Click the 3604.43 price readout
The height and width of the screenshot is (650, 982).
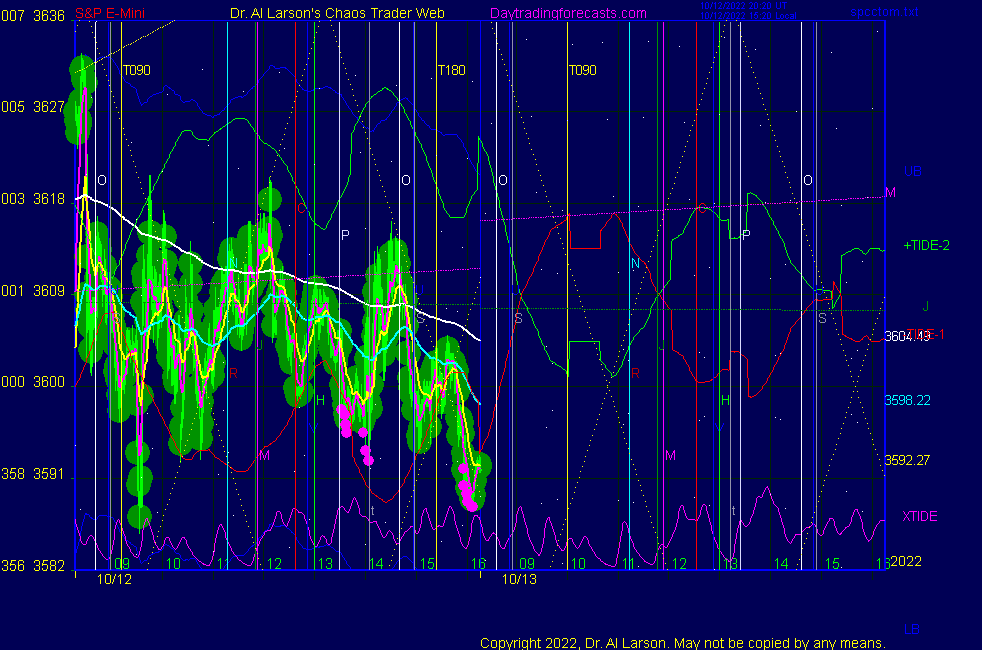tap(907, 336)
